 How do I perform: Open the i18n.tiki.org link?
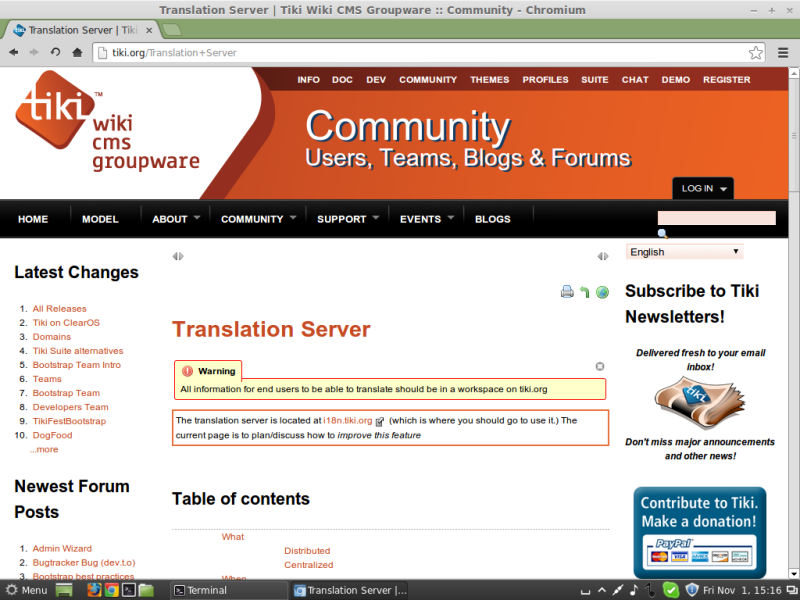click(348, 420)
